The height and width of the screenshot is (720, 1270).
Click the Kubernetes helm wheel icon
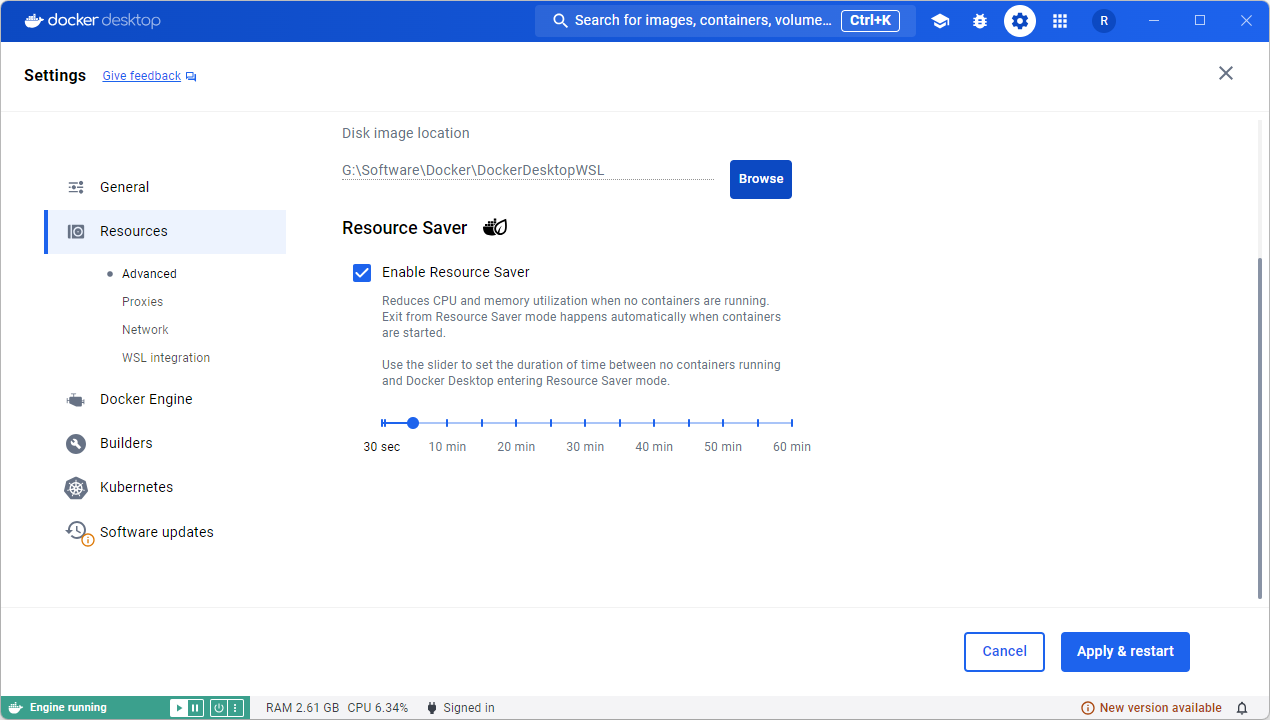click(x=76, y=488)
